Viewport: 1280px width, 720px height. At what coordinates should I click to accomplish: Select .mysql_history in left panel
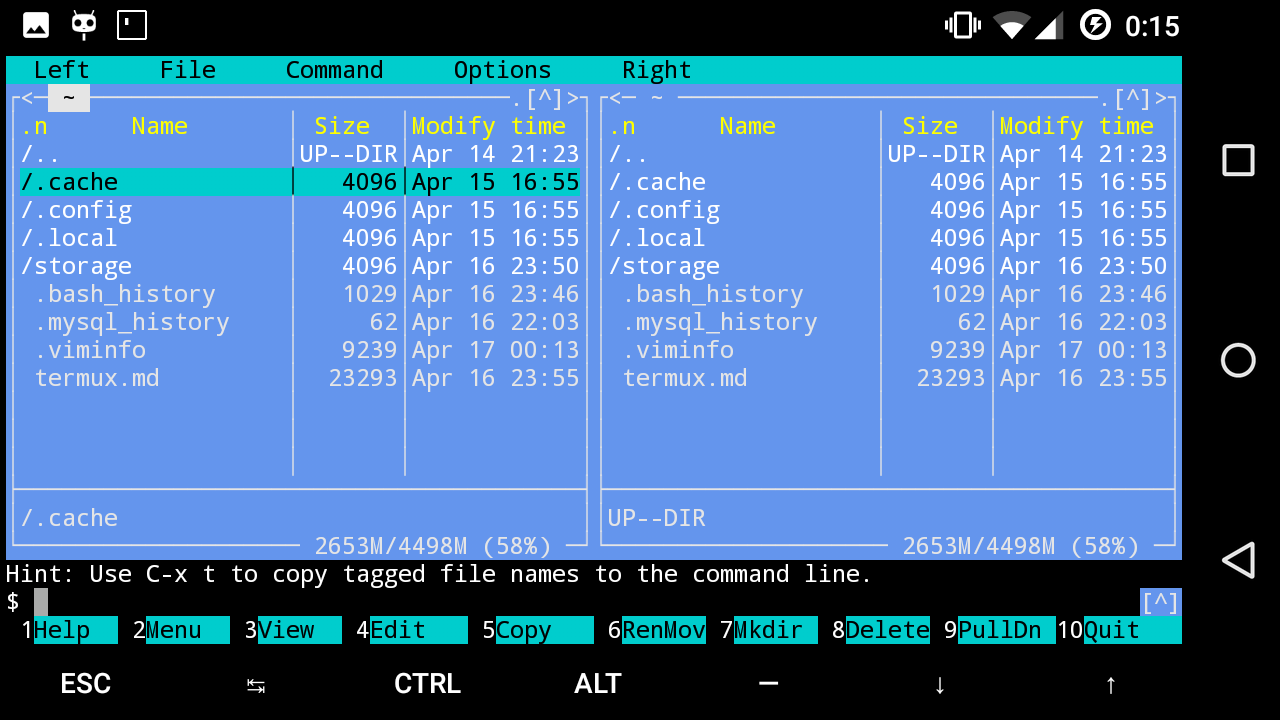[300, 322]
